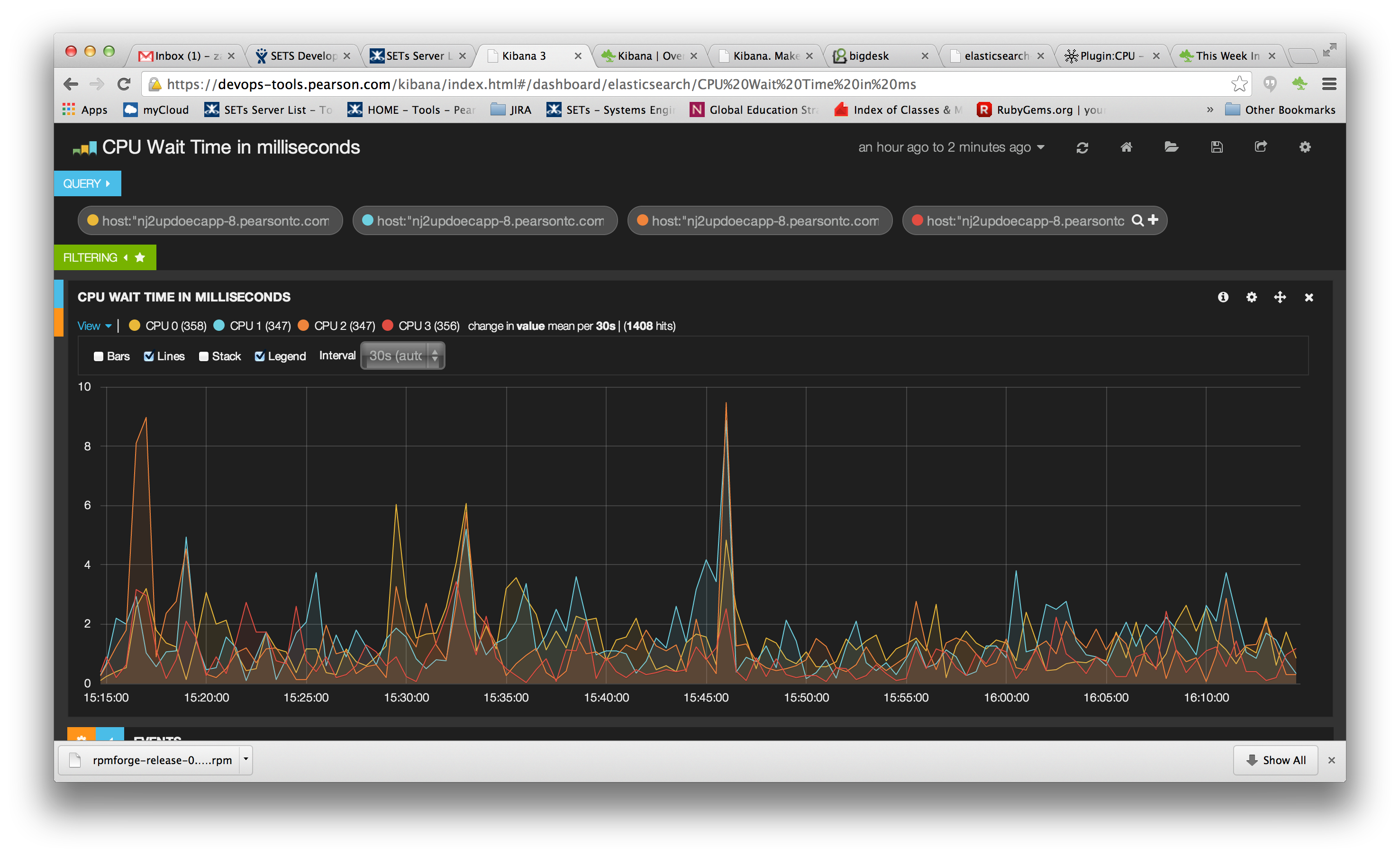Remove the CPU wait time panel

[x=1309, y=298]
